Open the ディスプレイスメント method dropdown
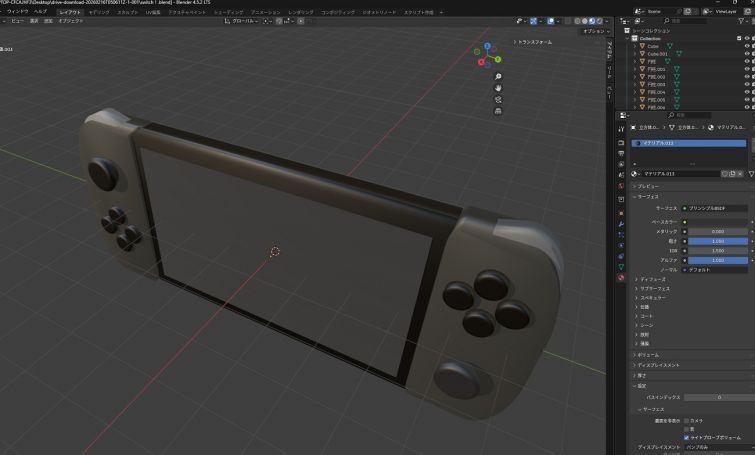 coord(718,447)
